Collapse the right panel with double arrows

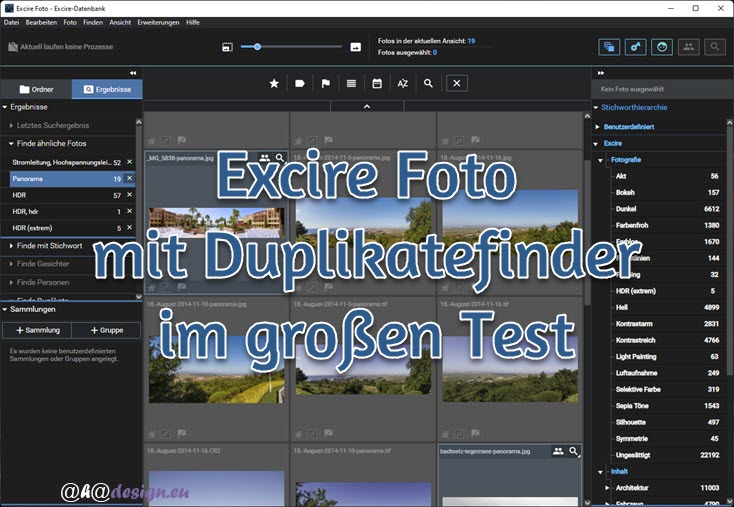[601, 73]
